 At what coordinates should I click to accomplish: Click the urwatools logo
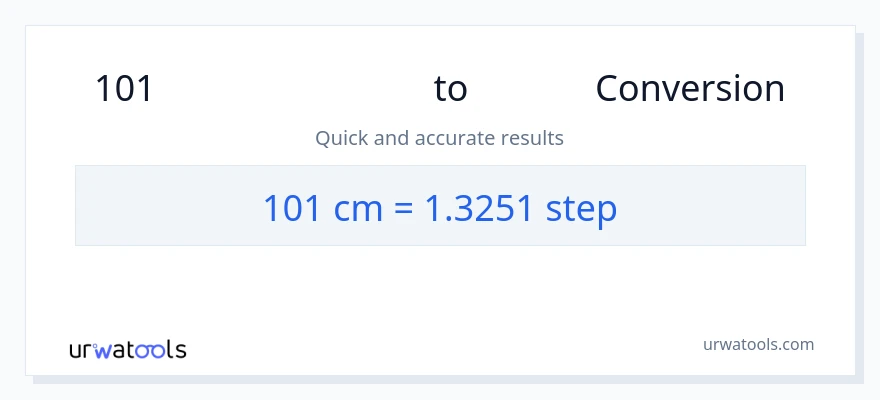128,350
